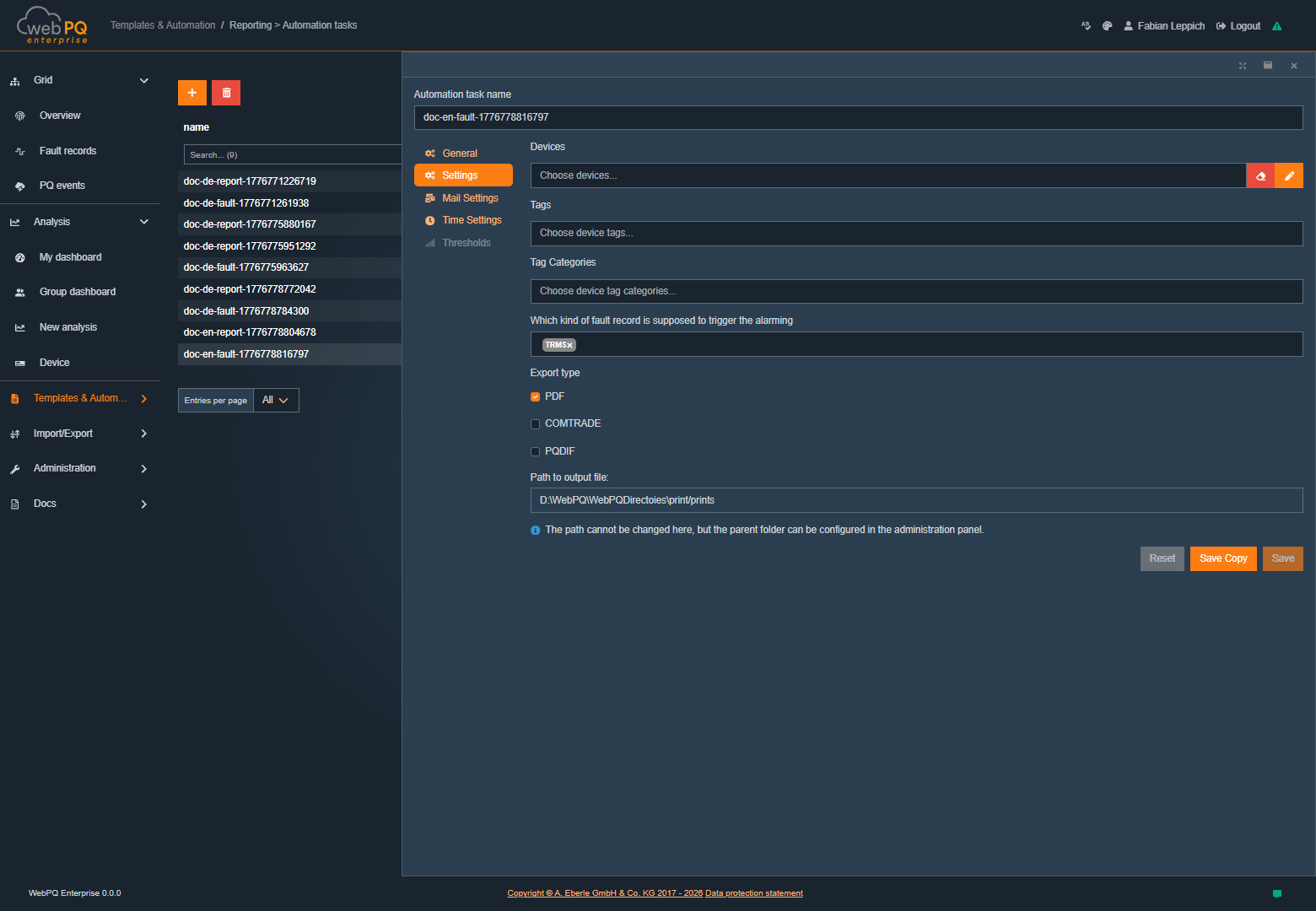Open the Entries per page dropdown showing All
Image resolution: width=1316 pixels, height=911 pixels.
[x=275, y=400]
